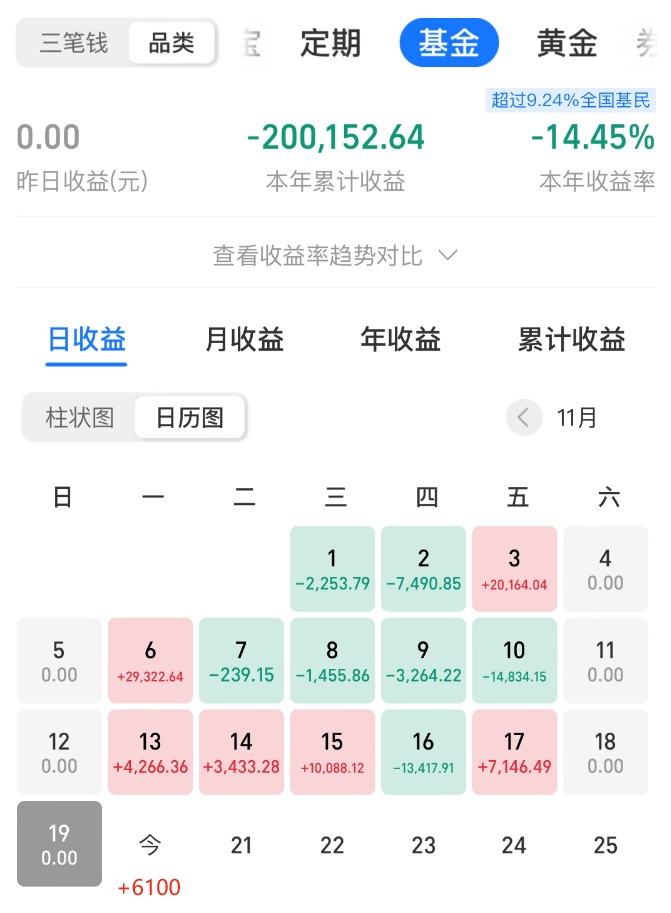Select the 月收益 tab
This screenshot has width=671, height=913.
pyautogui.click(x=244, y=339)
